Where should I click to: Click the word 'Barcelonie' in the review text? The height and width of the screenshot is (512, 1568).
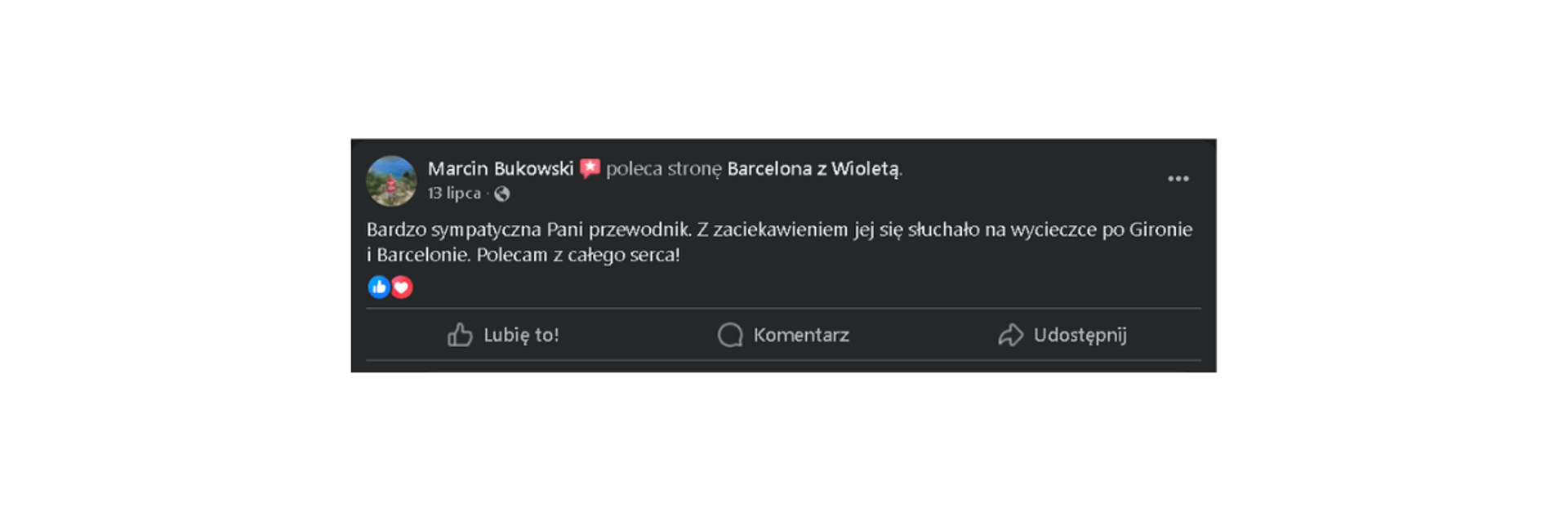[423, 255]
